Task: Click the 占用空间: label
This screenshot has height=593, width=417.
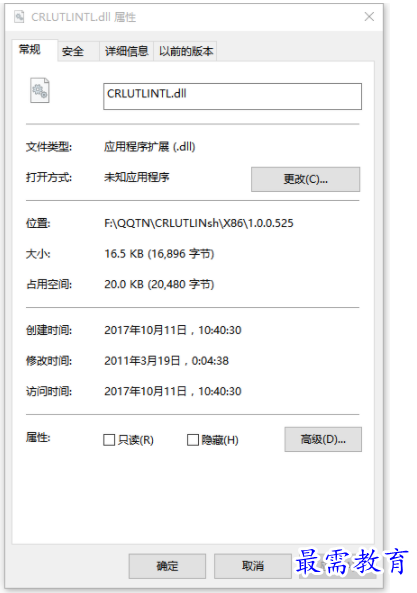Action: (49, 284)
